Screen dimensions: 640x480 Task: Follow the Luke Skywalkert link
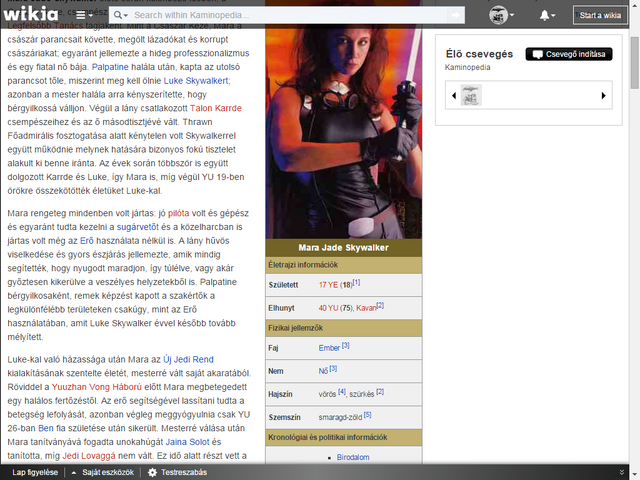pyautogui.click(x=196, y=81)
